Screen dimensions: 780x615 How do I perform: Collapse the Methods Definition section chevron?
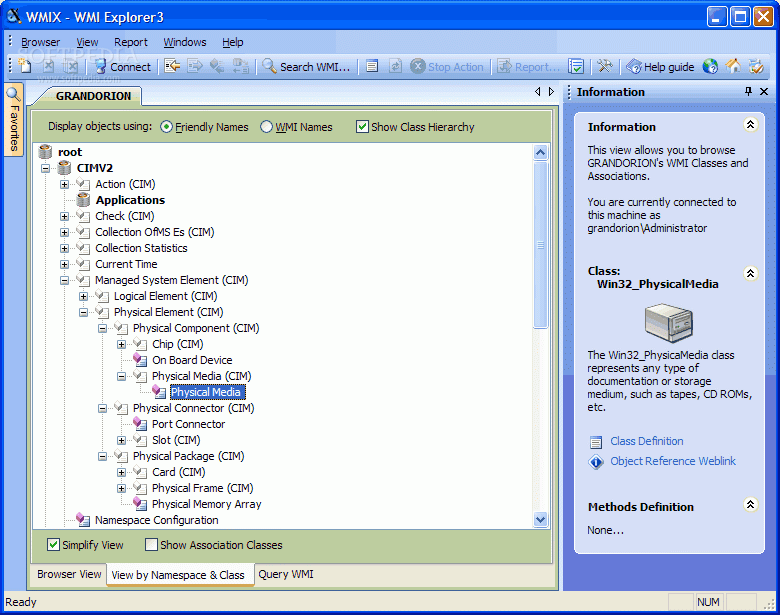point(750,505)
